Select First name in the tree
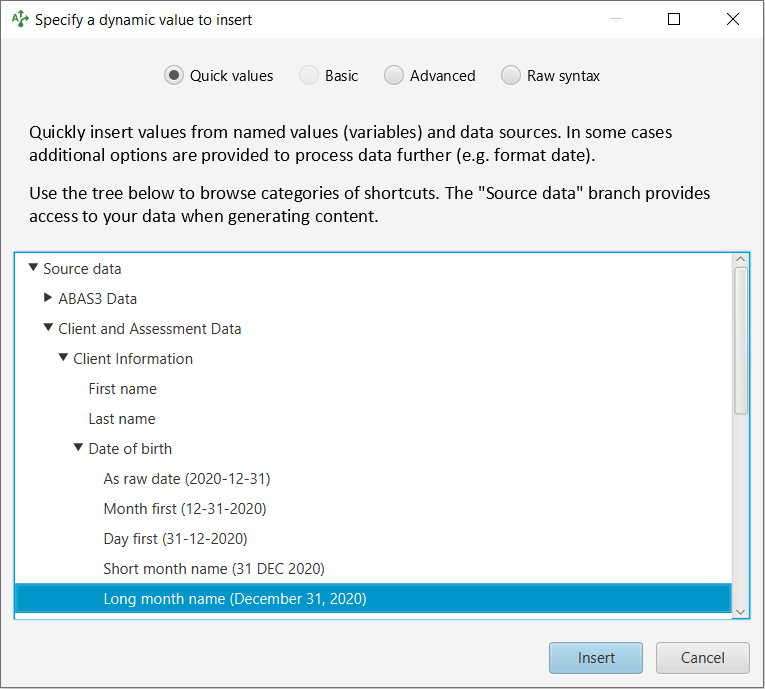765x689 pixels. [122, 389]
